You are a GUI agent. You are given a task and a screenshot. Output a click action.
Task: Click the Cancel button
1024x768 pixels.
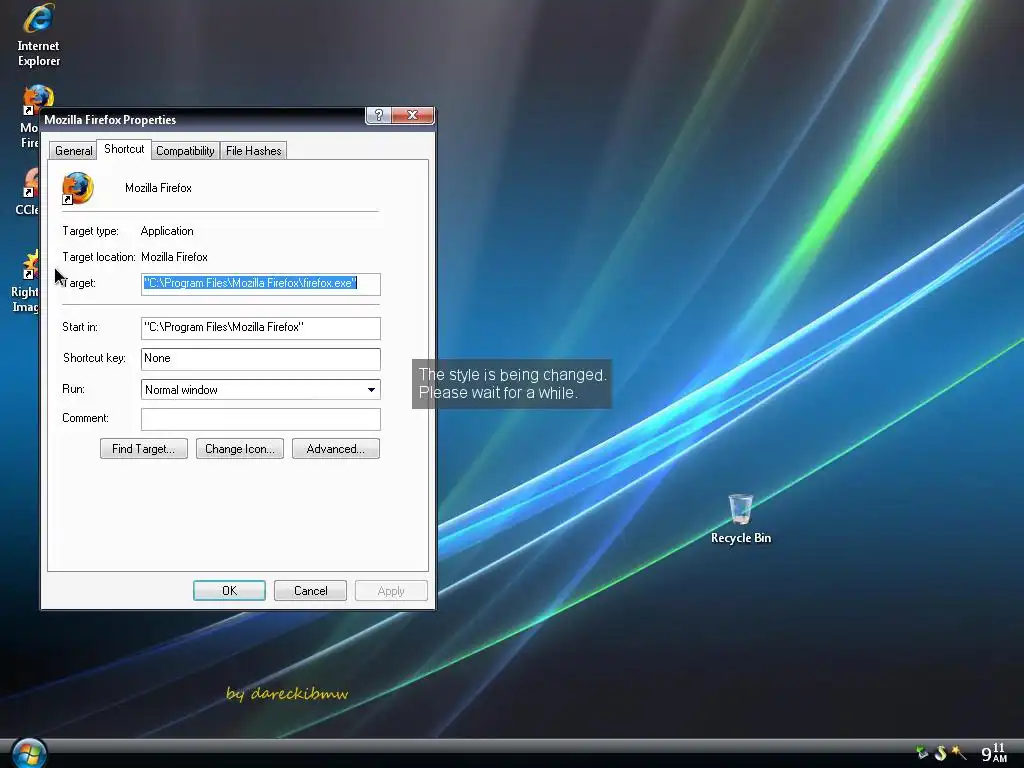coord(310,590)
